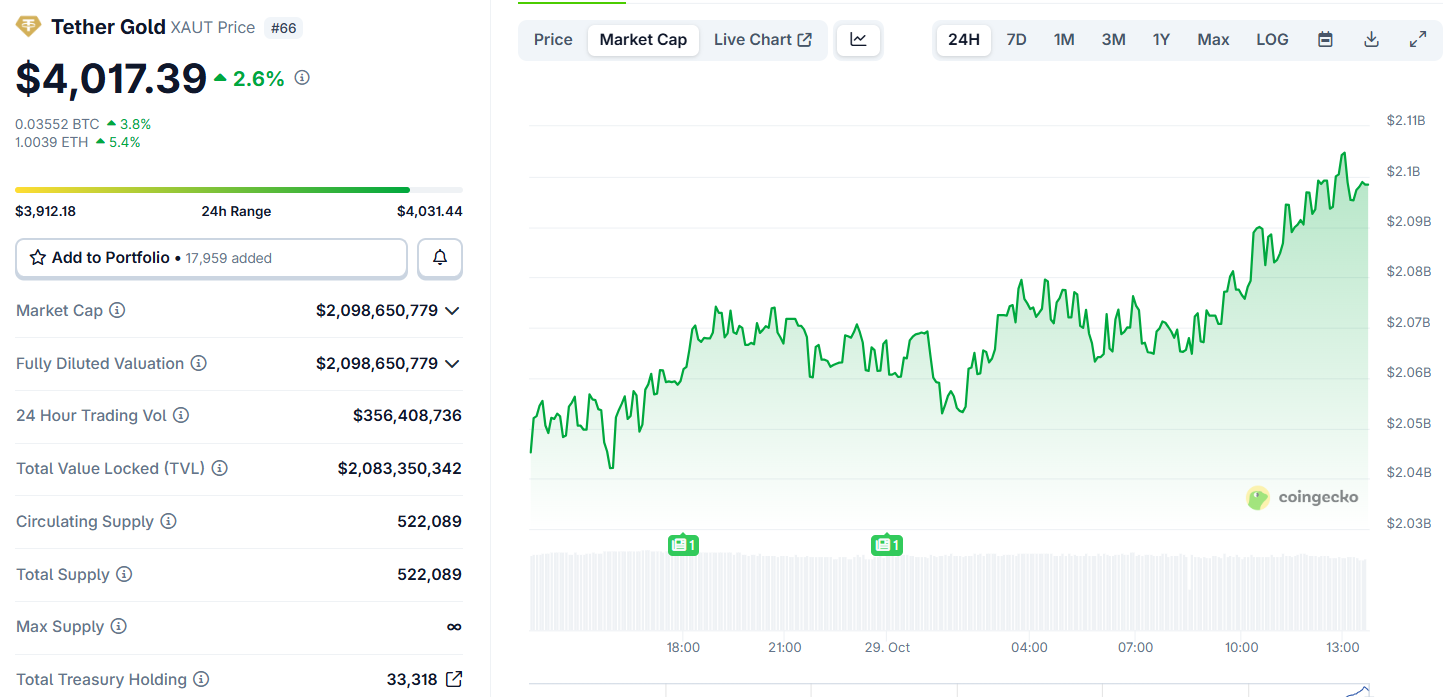Open the Total Treasury Holding external link
Screen dimensions: 1445x697
coord(453,679)
